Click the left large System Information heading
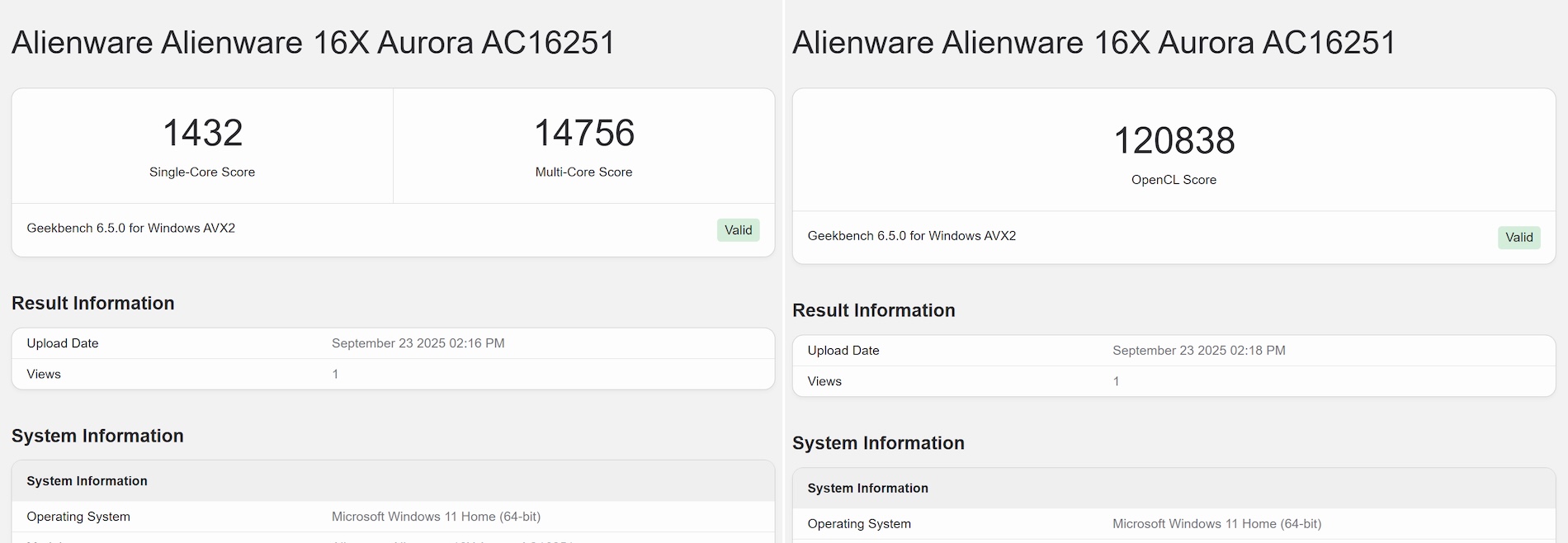Viewport: 1568px width, 543px height. point(97,436)
